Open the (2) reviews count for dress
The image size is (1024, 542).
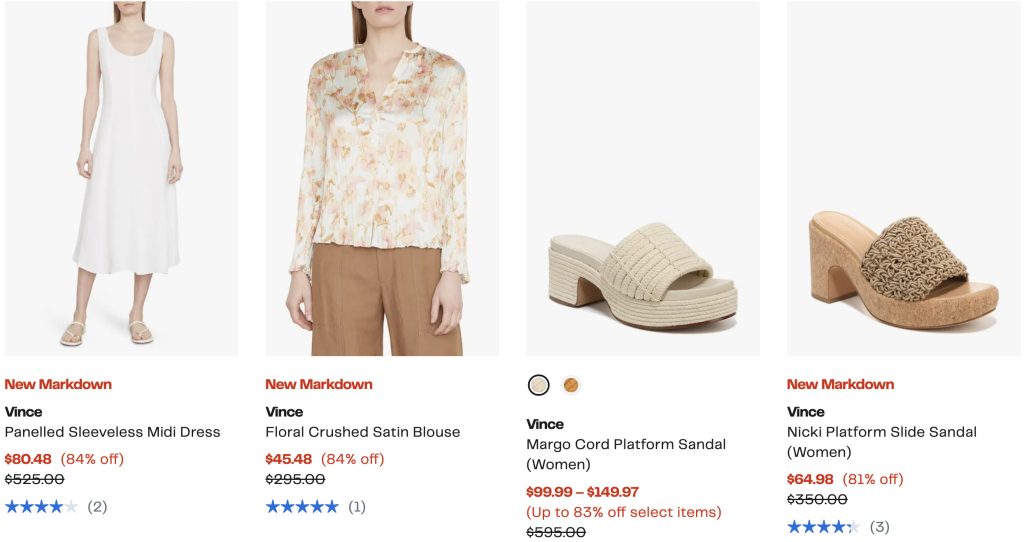click(x=97, y=507)
